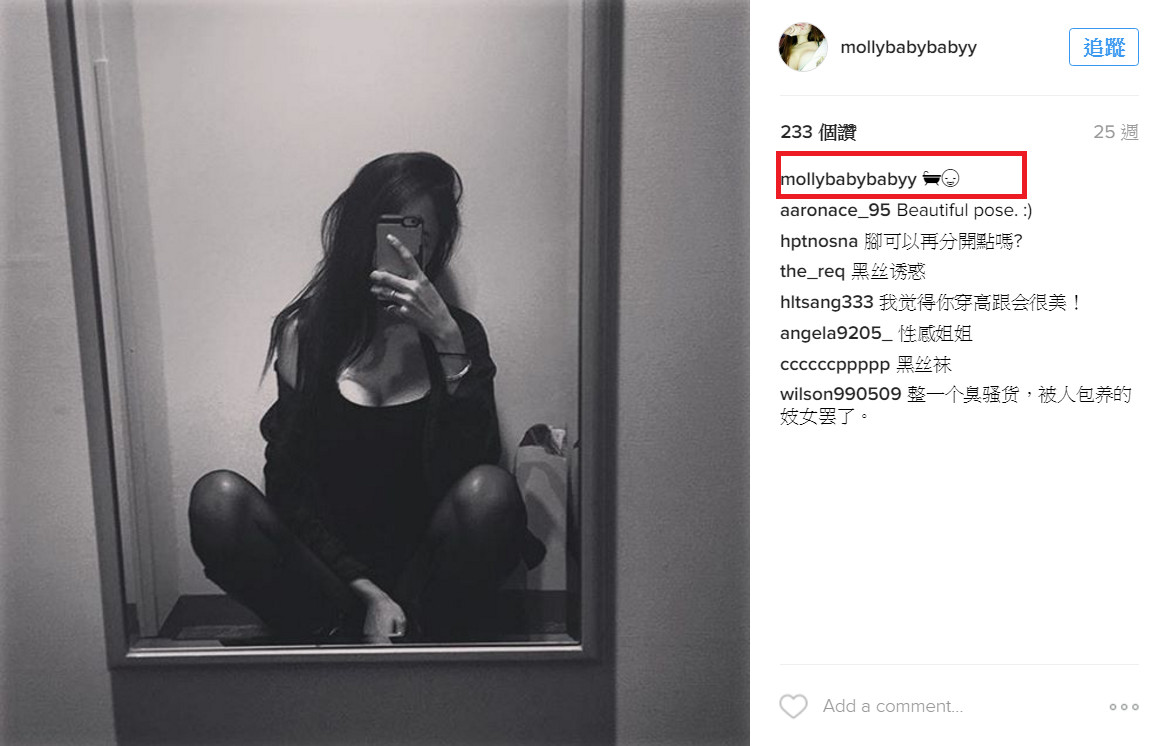Visit commenter the_req's profile

(812, 272)
